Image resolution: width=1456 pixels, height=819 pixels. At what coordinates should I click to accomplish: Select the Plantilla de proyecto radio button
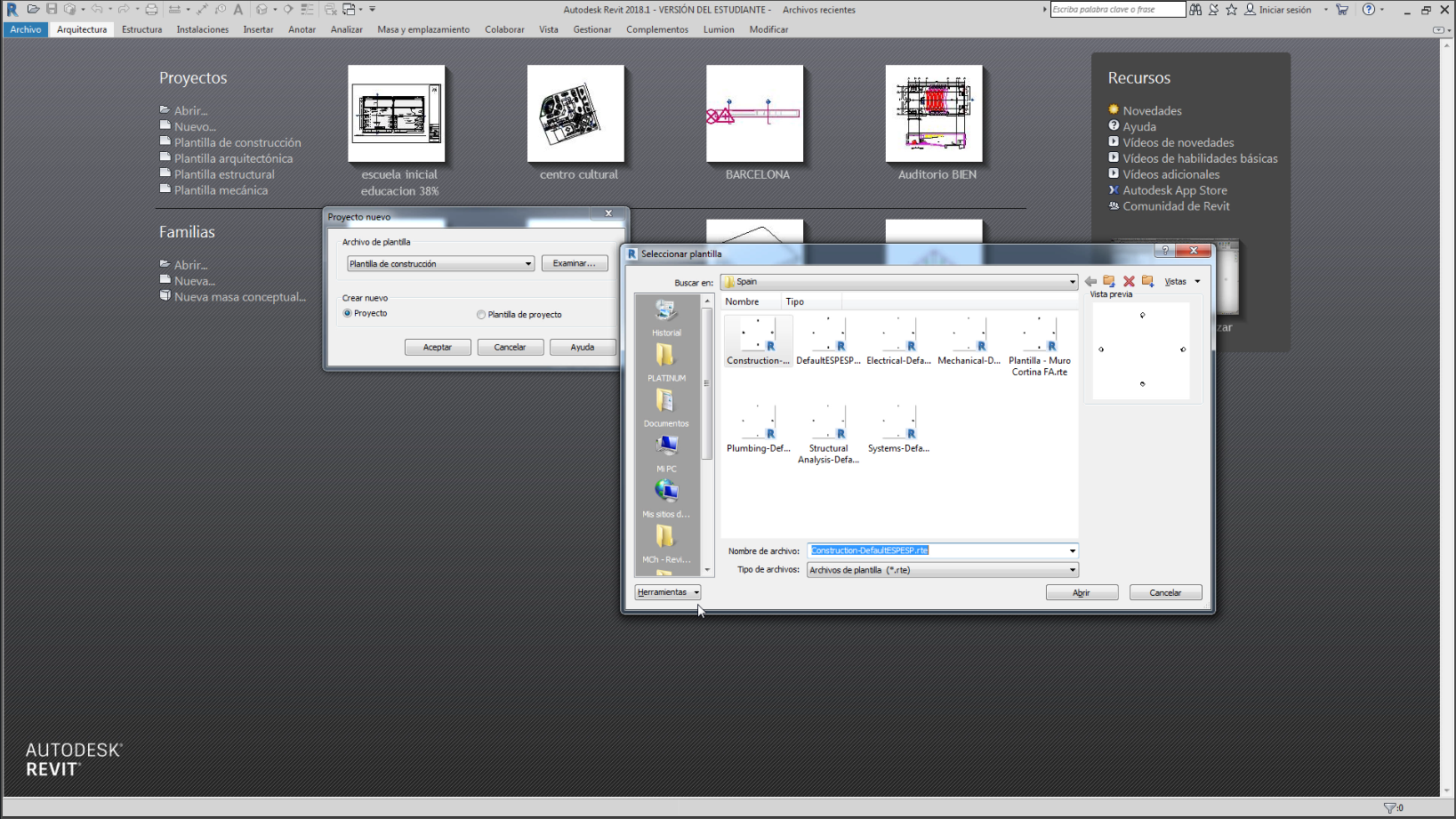[x=481, y=314]
